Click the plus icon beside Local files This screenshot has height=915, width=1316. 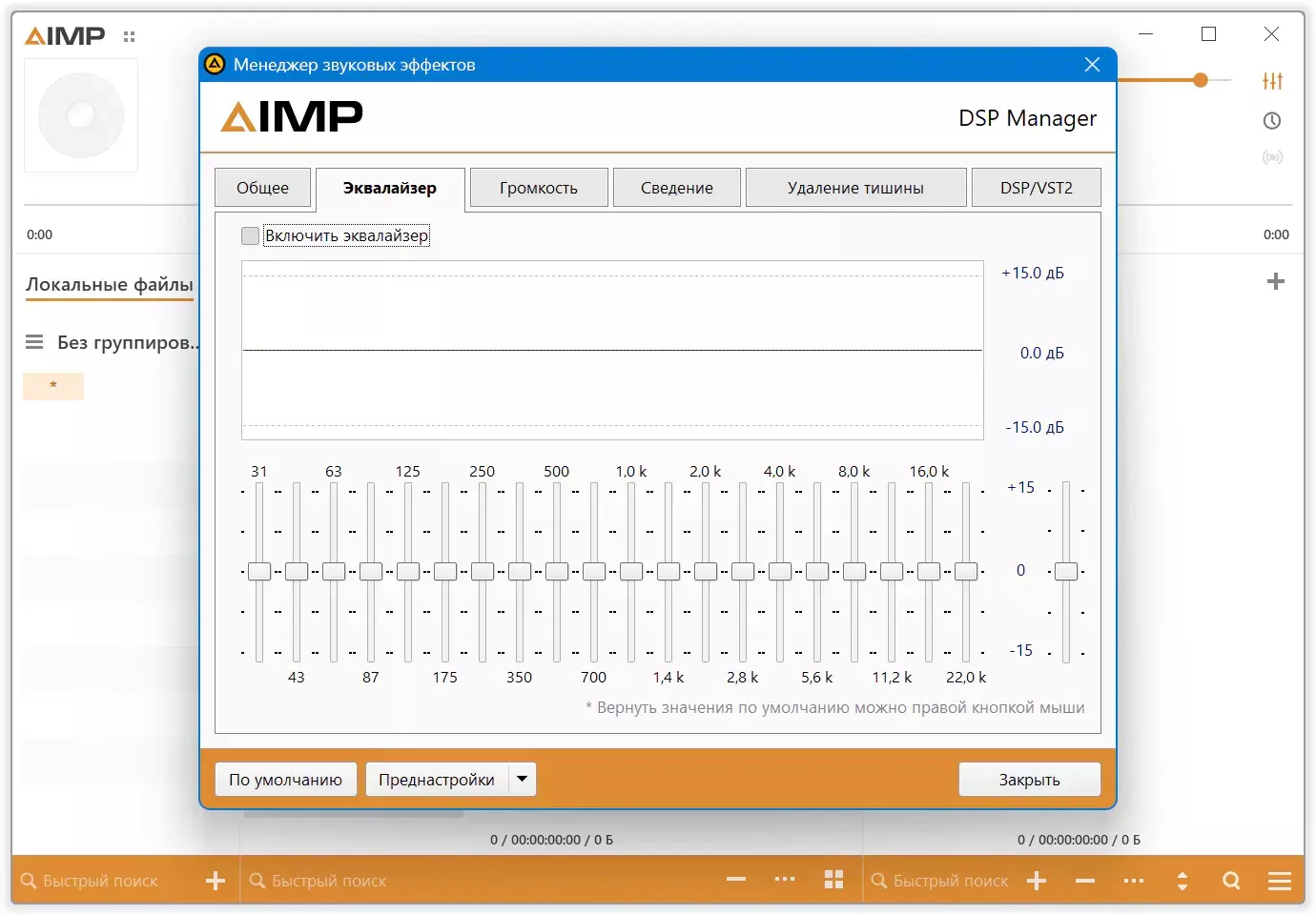pyautogui.click(x=1275, y=281)
